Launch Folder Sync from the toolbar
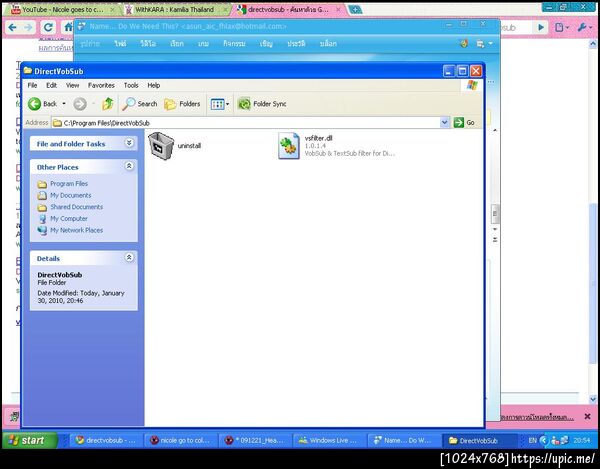Image resolution: width=600 pixels, height=469 pixels. (262, 104)
